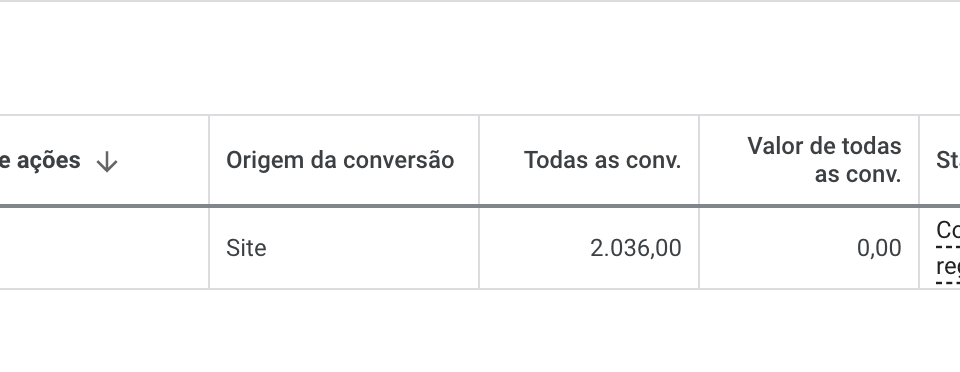This screenshot has height=372, width=960.
Task: Click the blank area below the Site row
Action: pyautogui.click(x=480, y=330)
